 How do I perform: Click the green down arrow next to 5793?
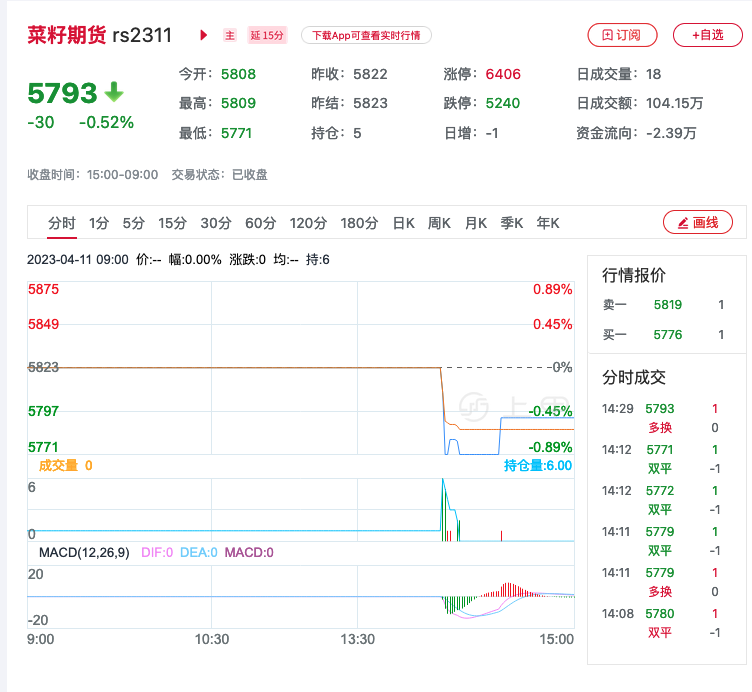coord(114,93)
